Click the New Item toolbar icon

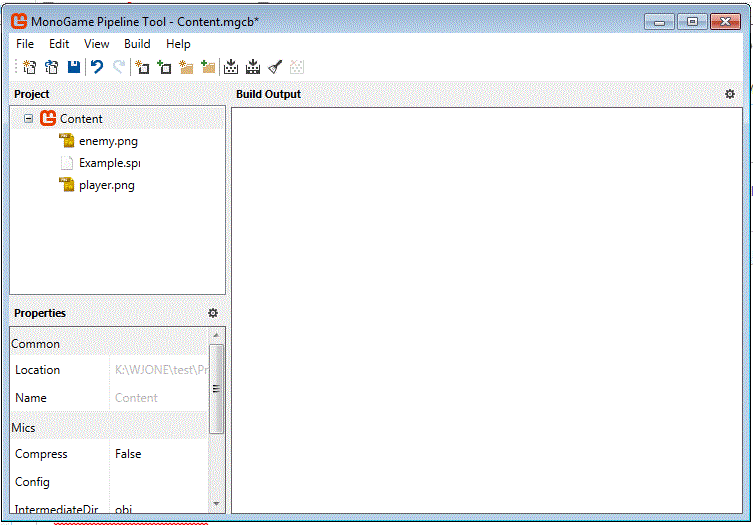coord(142,67)
